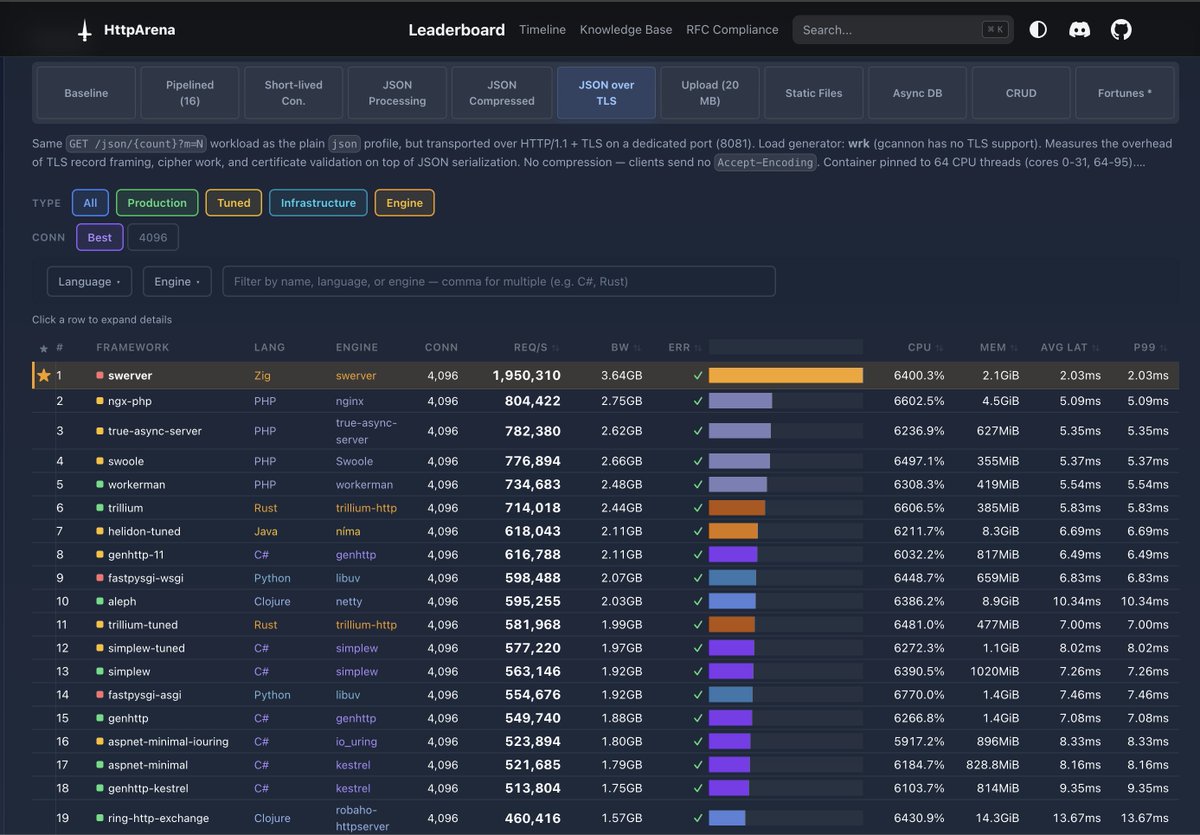
Task: Toggle the Tuned type filter
Action: pos(234,203)
